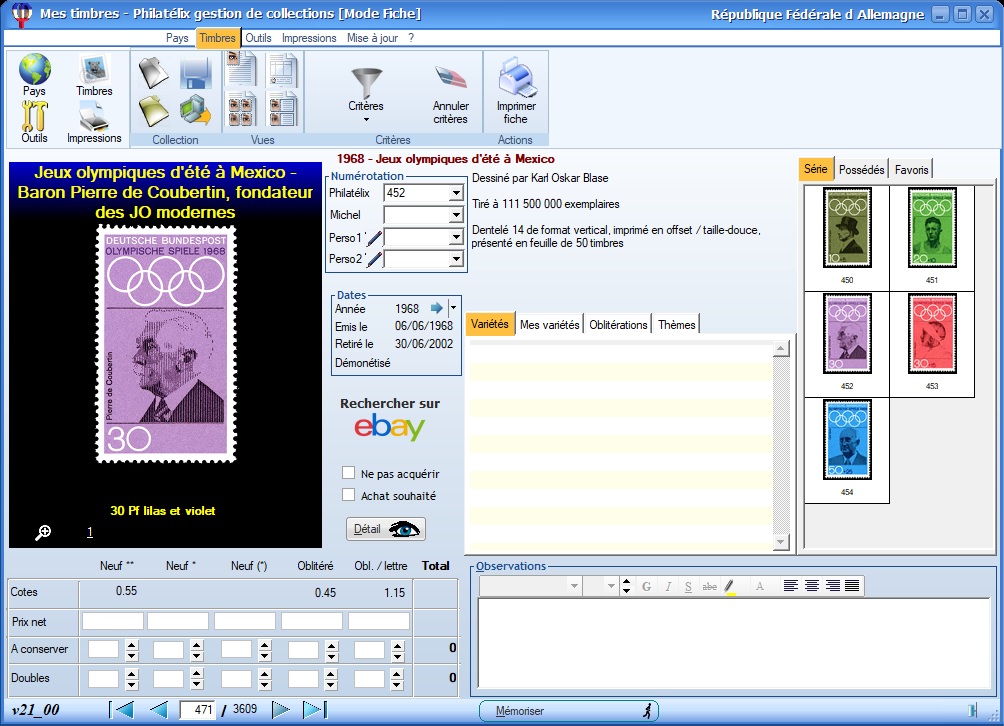Image resolution: width=1004 pixels, height=726 pixels.
Task: Open the Outils menu
Action: tap(259, 38)
